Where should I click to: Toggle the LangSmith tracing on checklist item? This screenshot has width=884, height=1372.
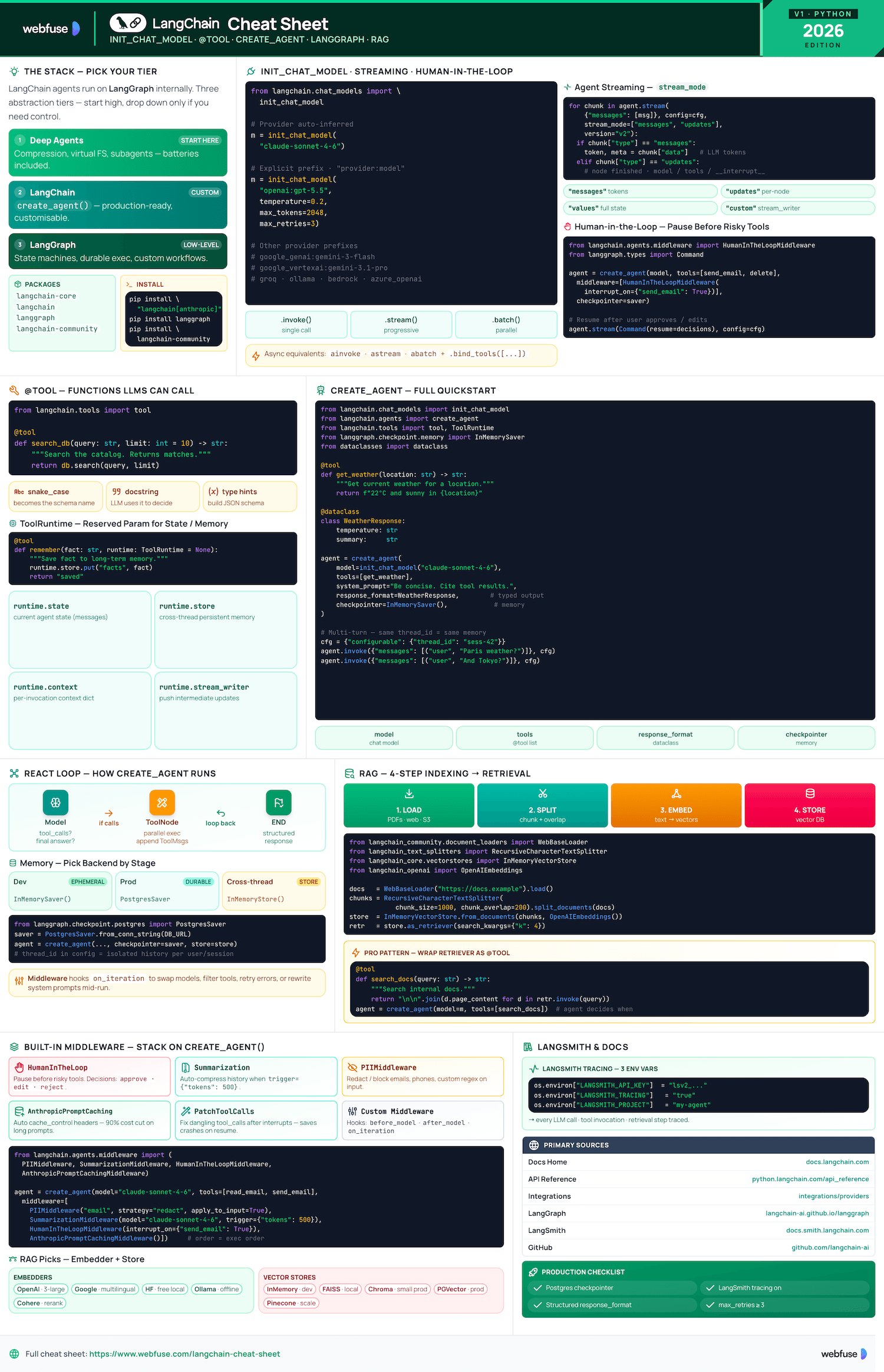click(x=784, y=1288)
